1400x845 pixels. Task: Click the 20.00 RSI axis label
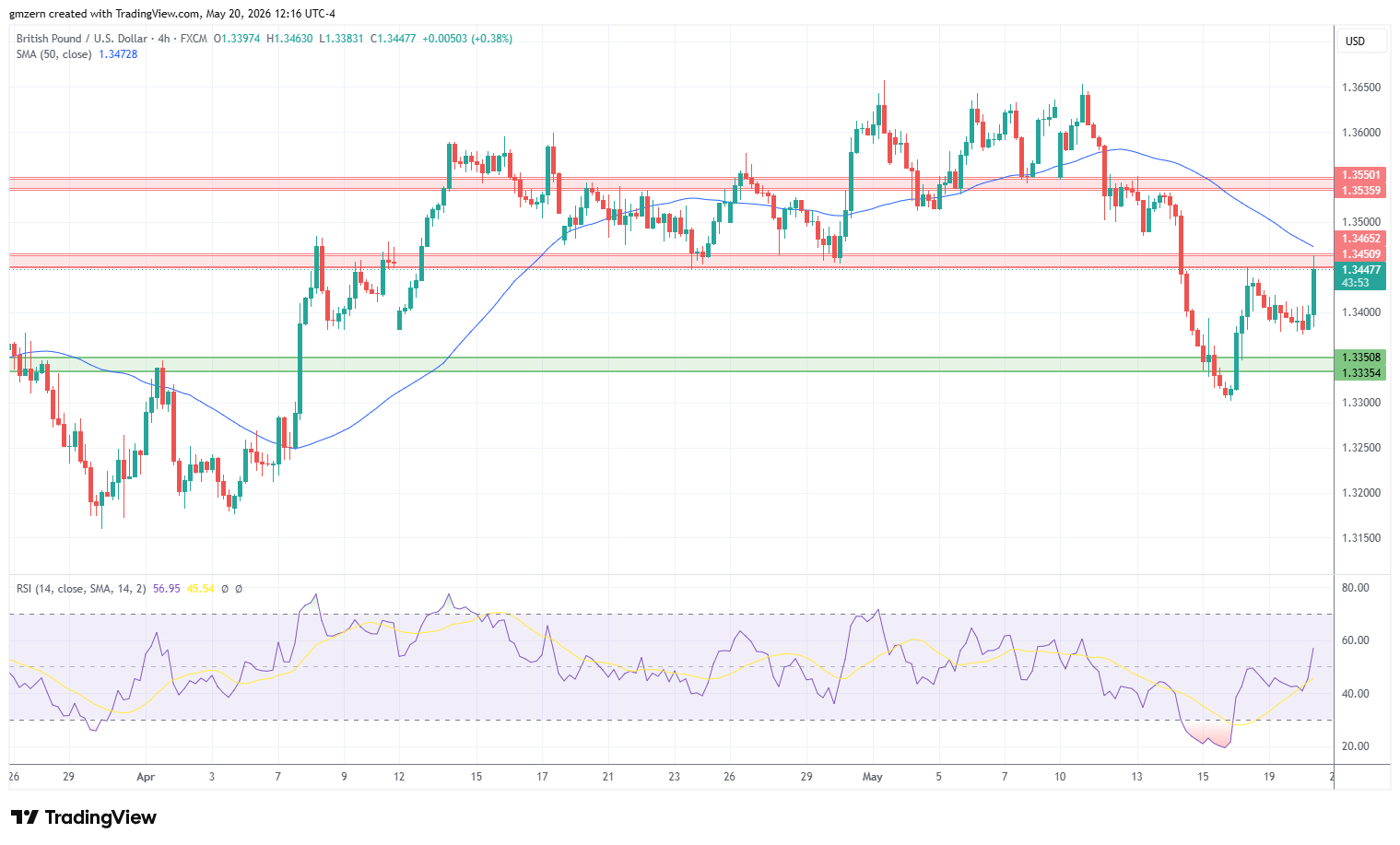1355,746
